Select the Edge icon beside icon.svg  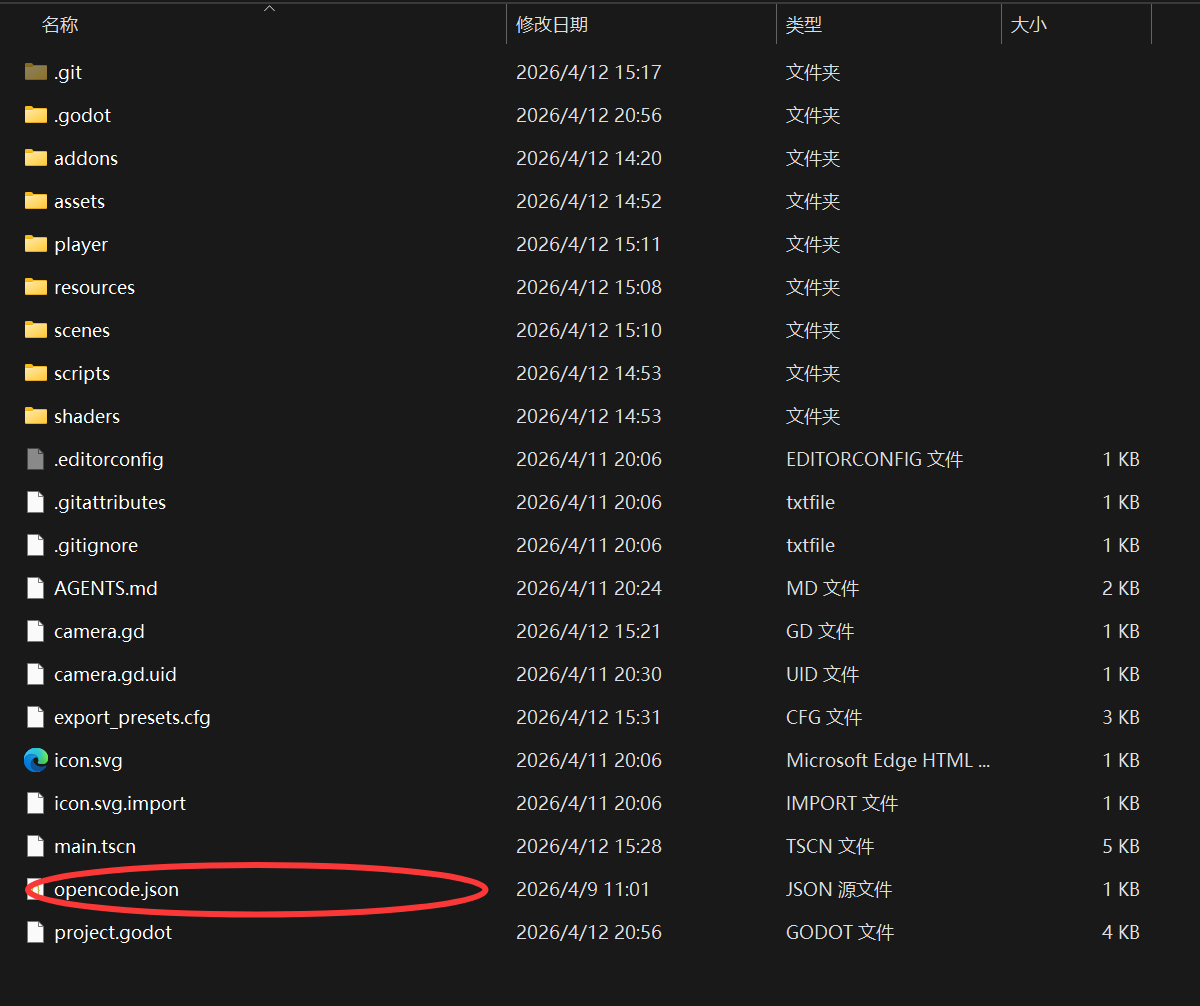tap(36, 760)
